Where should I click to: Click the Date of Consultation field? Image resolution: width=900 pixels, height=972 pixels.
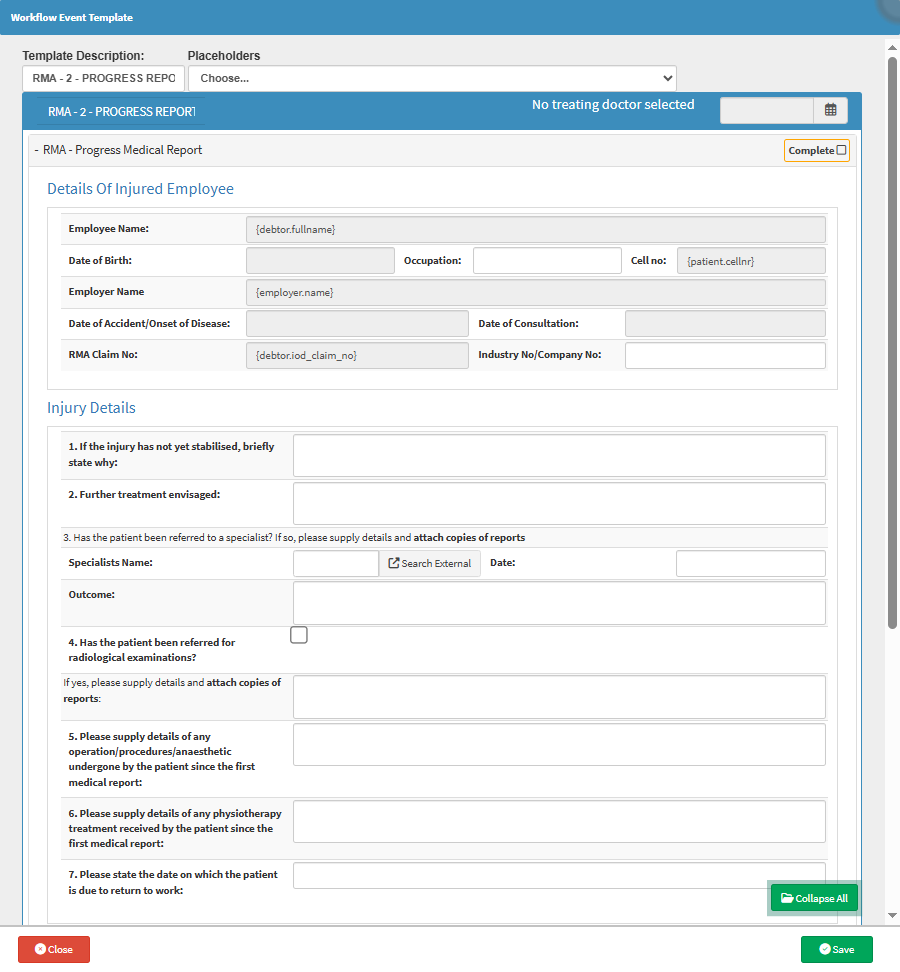click(x=725, y=324)
